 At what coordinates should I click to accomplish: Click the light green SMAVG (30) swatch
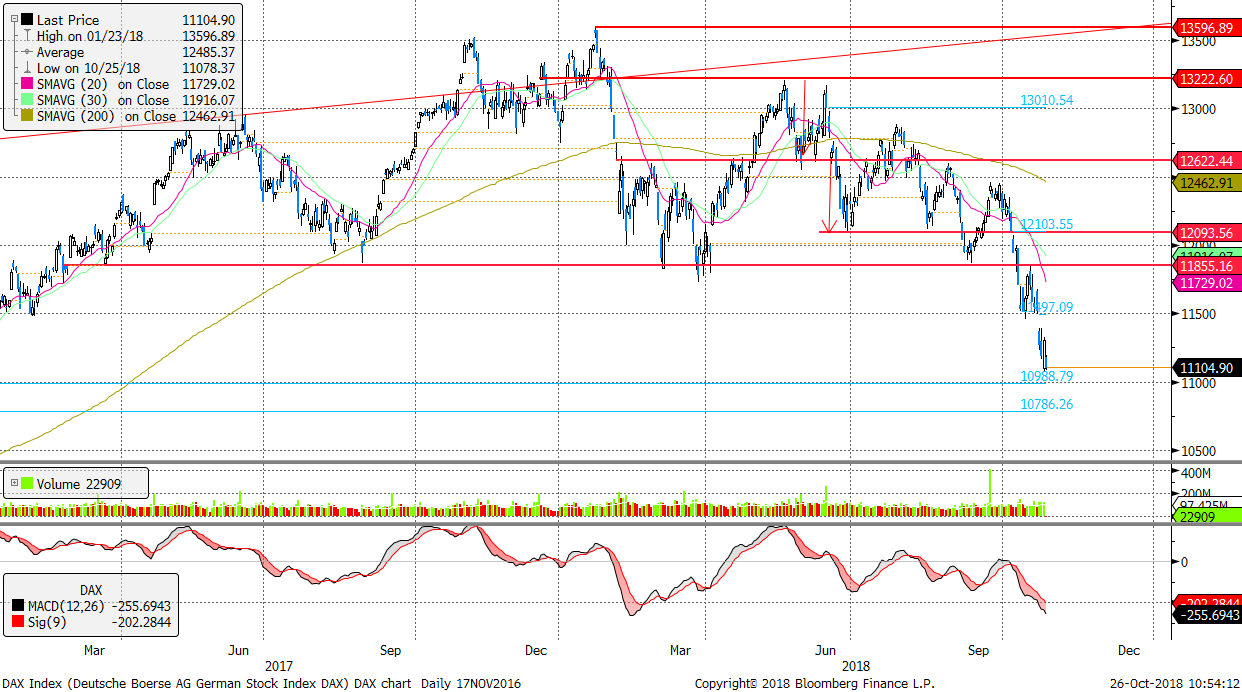click(x=26, y=100)
